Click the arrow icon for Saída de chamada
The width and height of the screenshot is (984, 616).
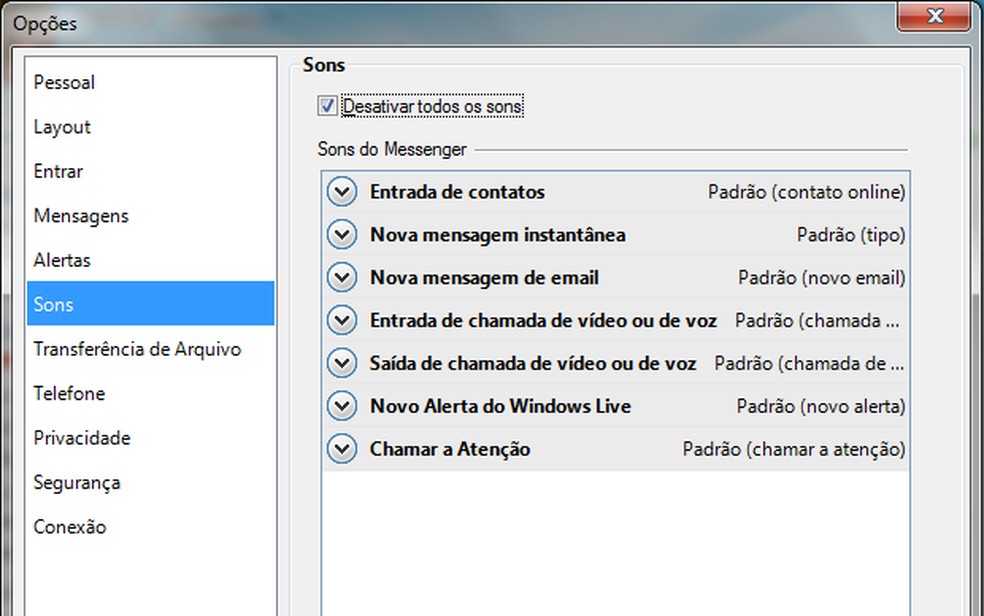point(341,363)
